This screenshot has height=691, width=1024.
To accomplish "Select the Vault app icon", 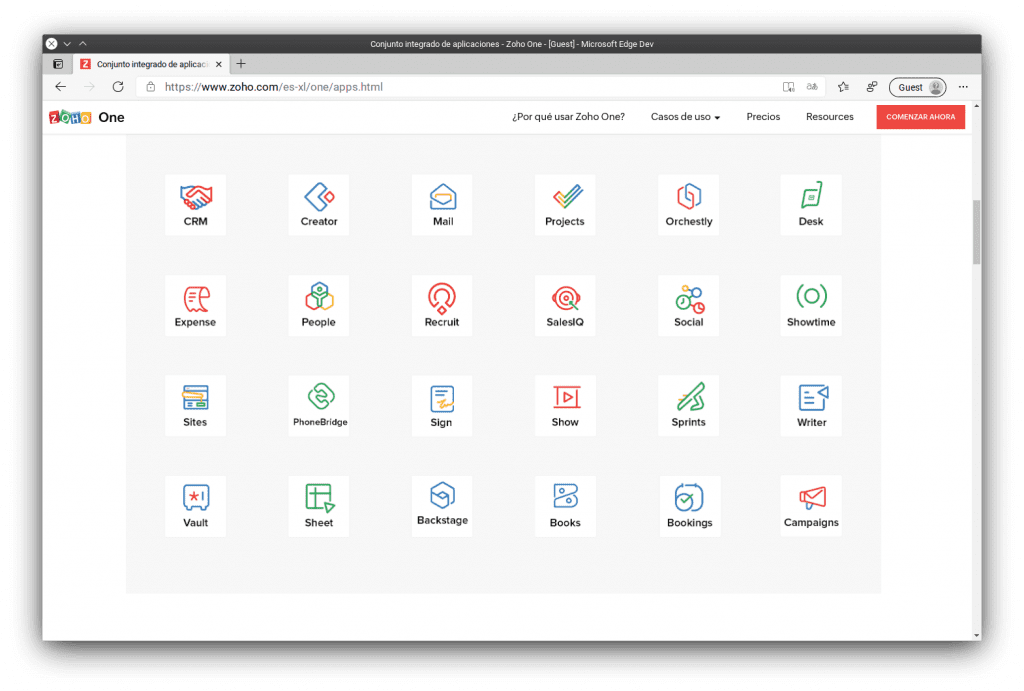I will pyautogui.click(x=195, y=506).
